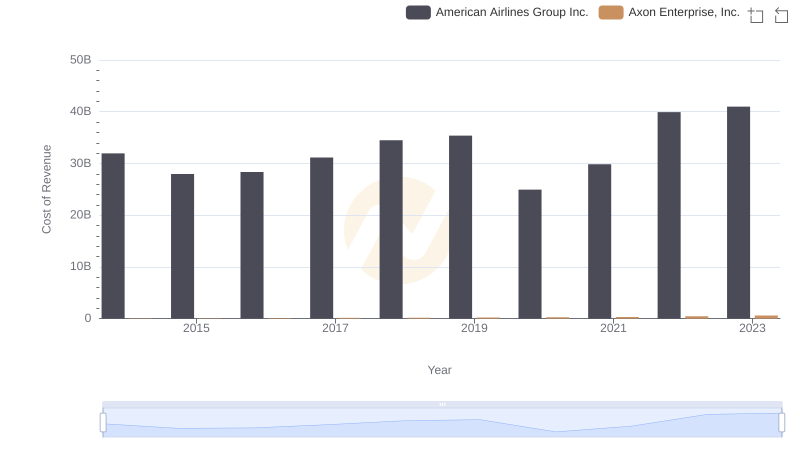The height and width of the screenshot is (461, 800).
Task: Click the 2015 x-axis label
Action: 196,328
